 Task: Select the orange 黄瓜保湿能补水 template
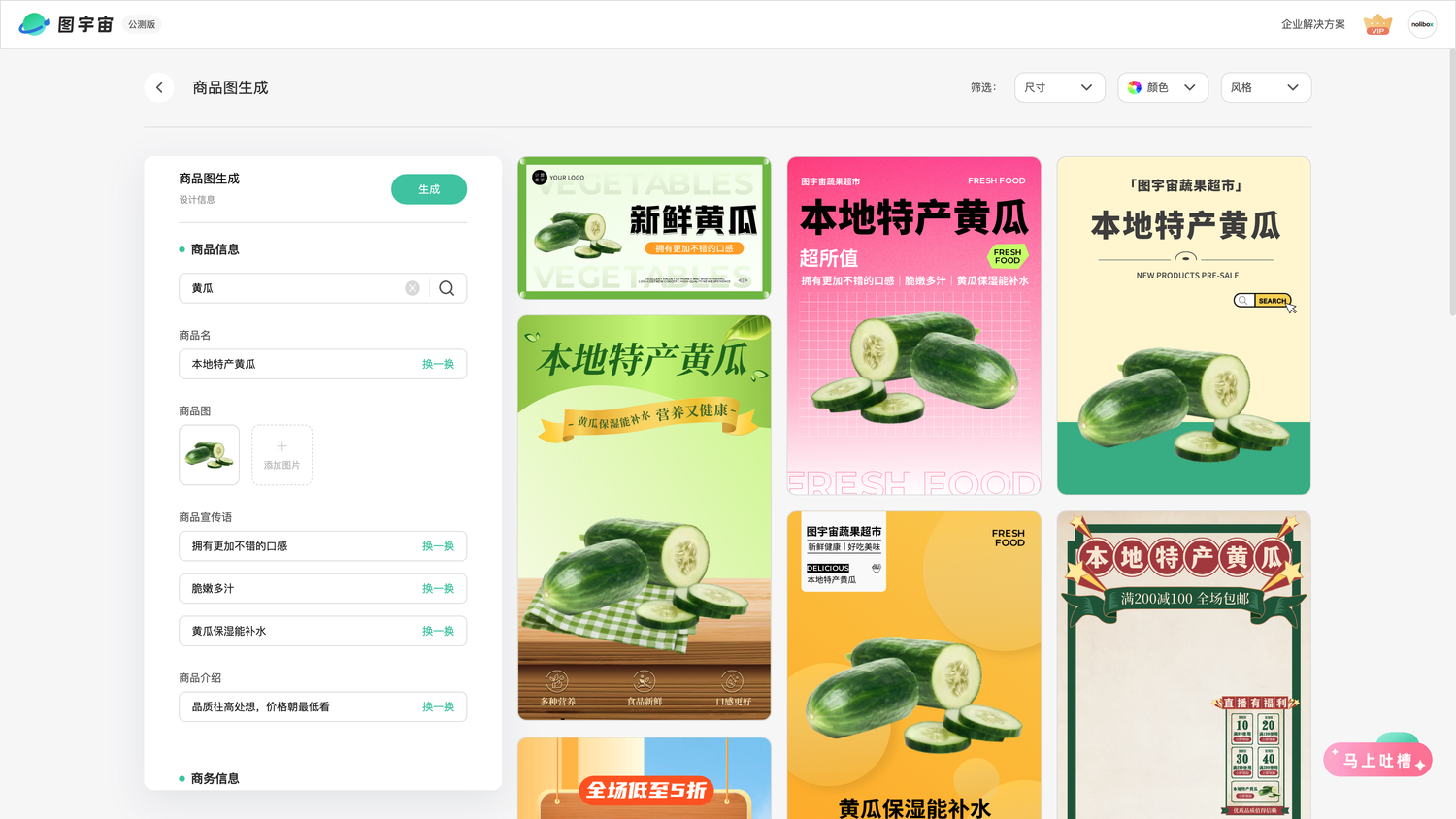(x=913, y=665)
